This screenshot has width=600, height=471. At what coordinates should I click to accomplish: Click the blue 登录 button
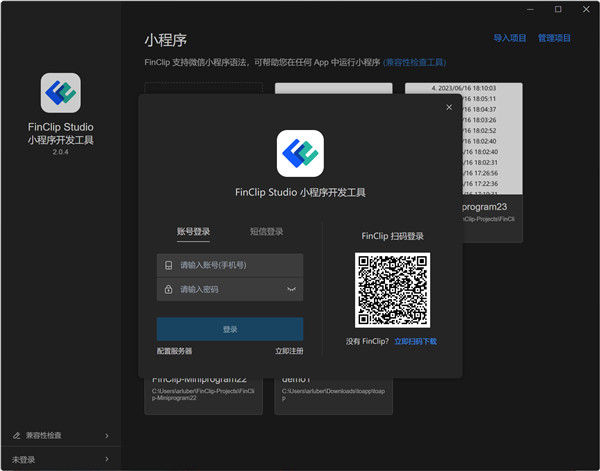230,329
